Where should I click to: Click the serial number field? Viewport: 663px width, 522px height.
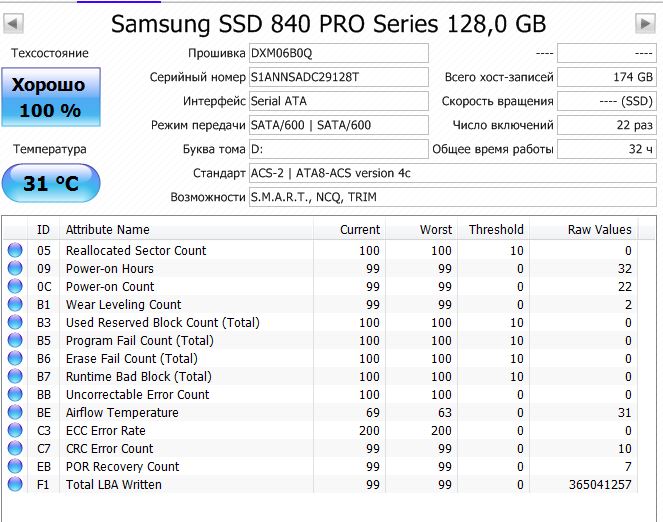pyautogui.click(x=338, y=77)
